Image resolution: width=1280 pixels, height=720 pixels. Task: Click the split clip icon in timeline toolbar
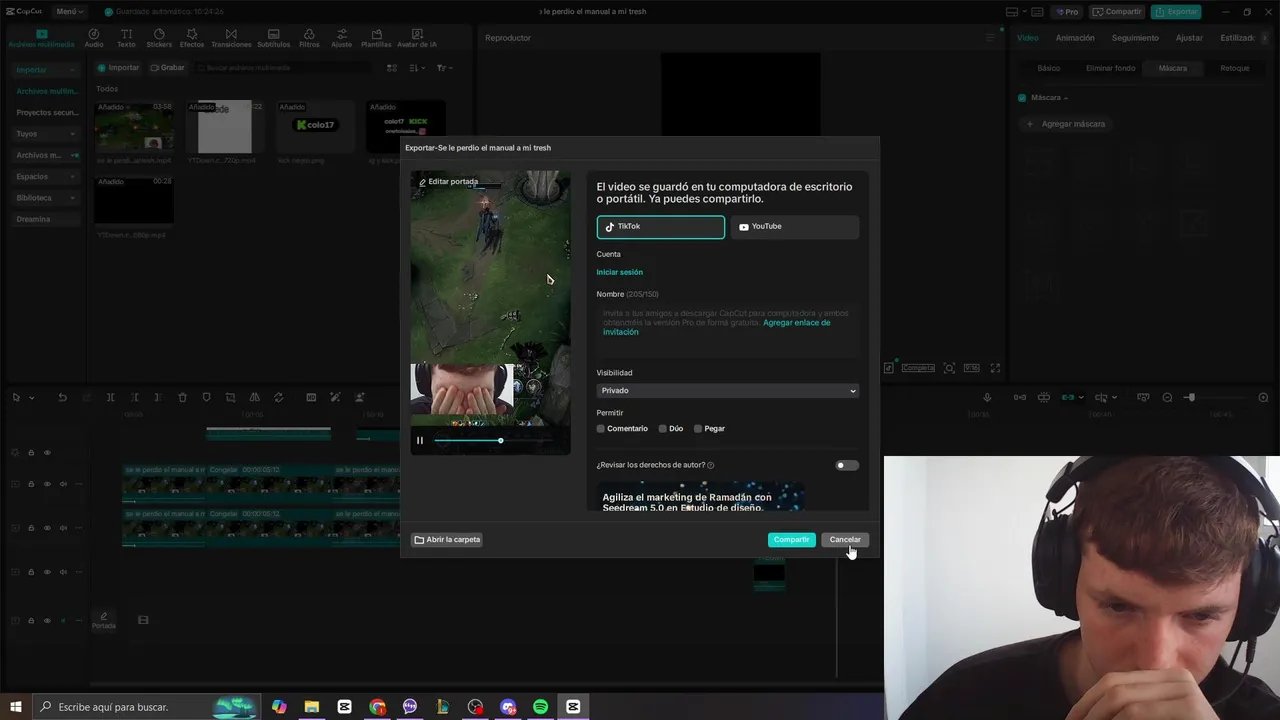110,398
